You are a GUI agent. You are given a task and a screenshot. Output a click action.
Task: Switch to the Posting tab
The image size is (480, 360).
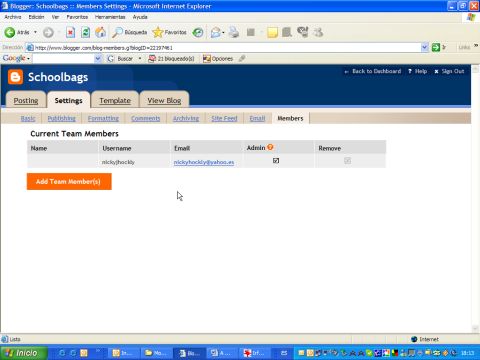pos(26,100)
